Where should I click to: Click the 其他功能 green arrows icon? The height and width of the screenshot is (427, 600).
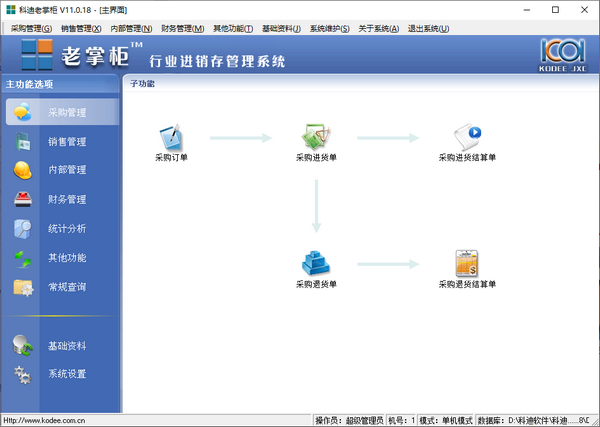click(23, 258)
